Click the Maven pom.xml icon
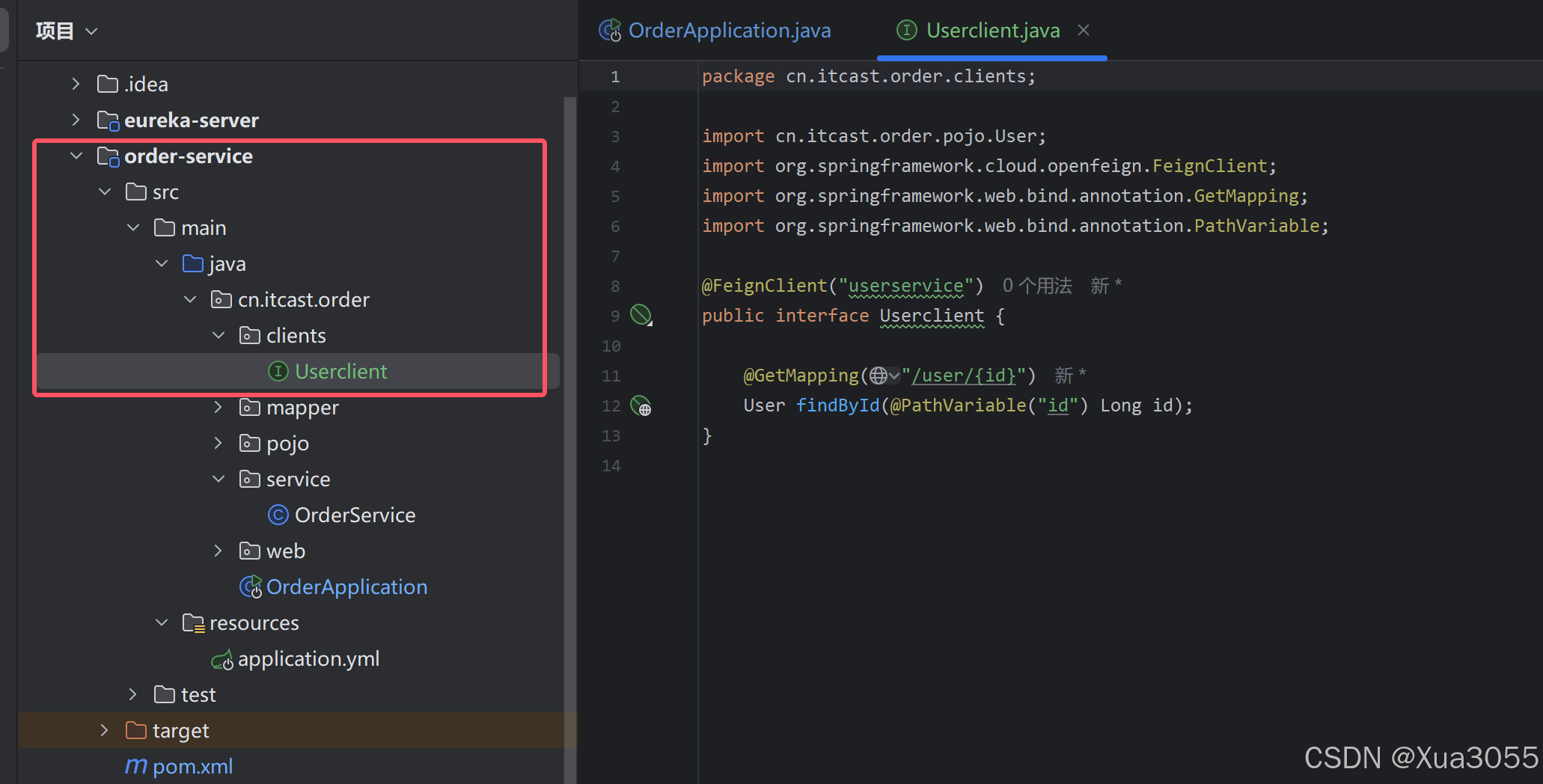The width and height of the screenshot is (1543, 784). (136, 766)
